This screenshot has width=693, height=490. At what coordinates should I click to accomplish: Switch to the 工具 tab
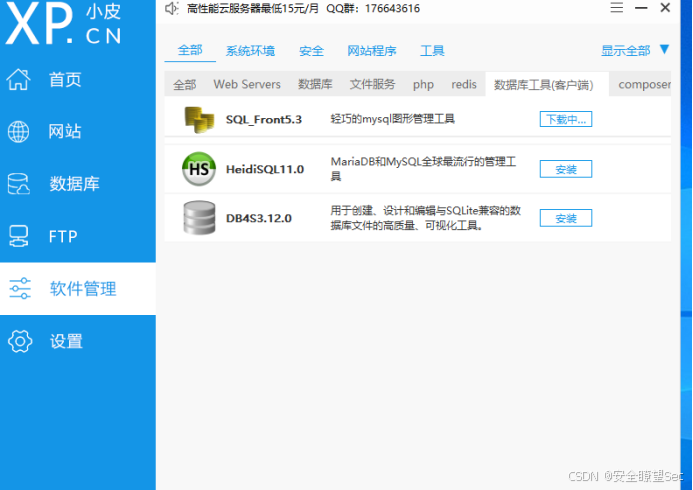432,51
